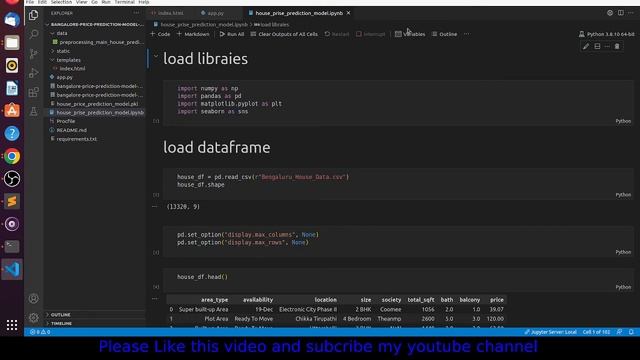640x360 pixels.
Task: Open requirements.txt in the explorer
Action: [x=76, y=139]
